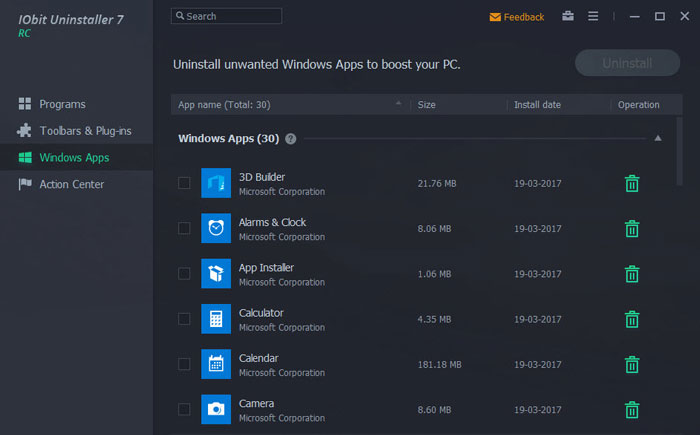Viewport: 700px width, 435px height.
Task: Open the toolbox briefcase icon
Action: (568, 16)
